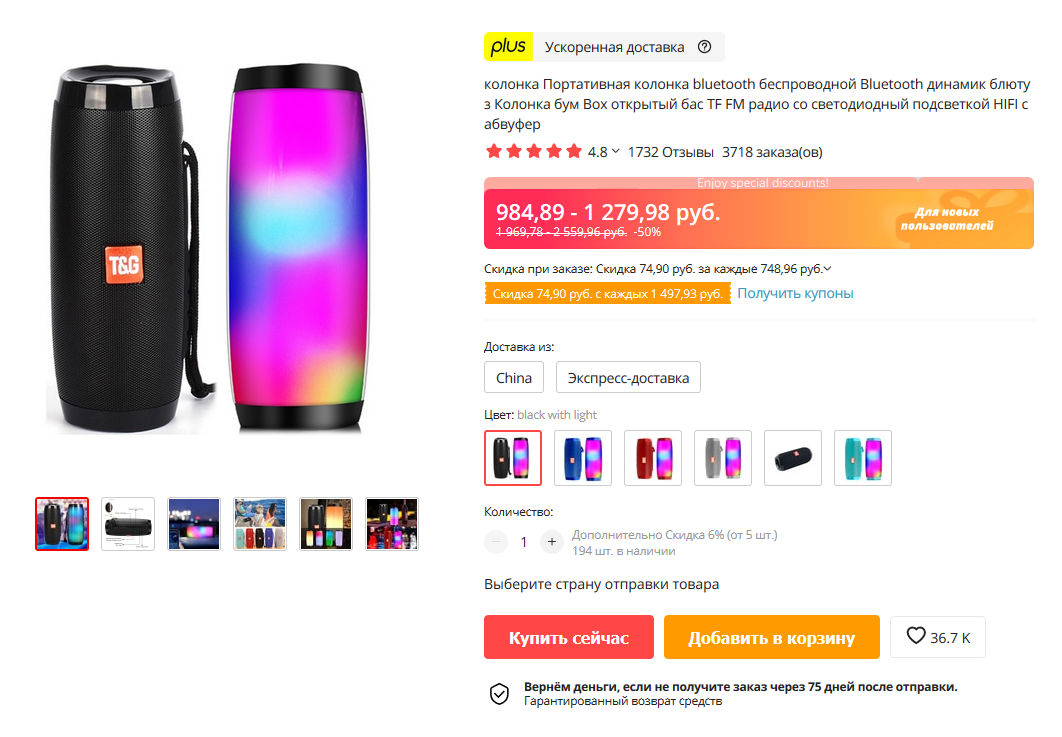Click the plus quantity button

[551, 542]
